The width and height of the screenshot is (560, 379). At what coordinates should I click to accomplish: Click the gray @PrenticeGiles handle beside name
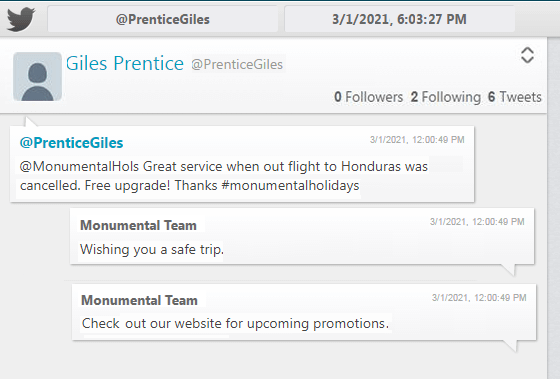(237, 64)
